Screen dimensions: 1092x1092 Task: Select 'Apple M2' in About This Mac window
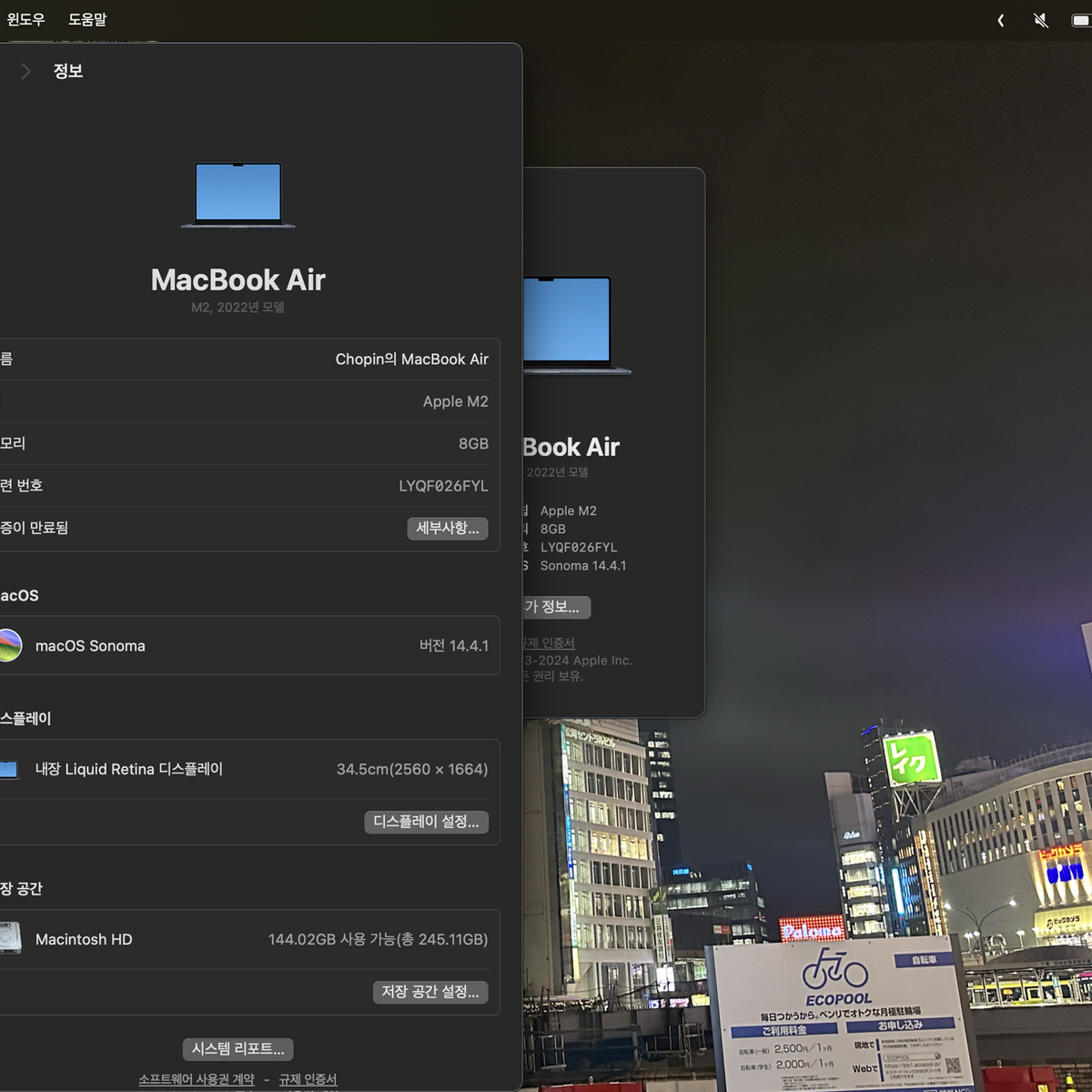coord(569,511)
